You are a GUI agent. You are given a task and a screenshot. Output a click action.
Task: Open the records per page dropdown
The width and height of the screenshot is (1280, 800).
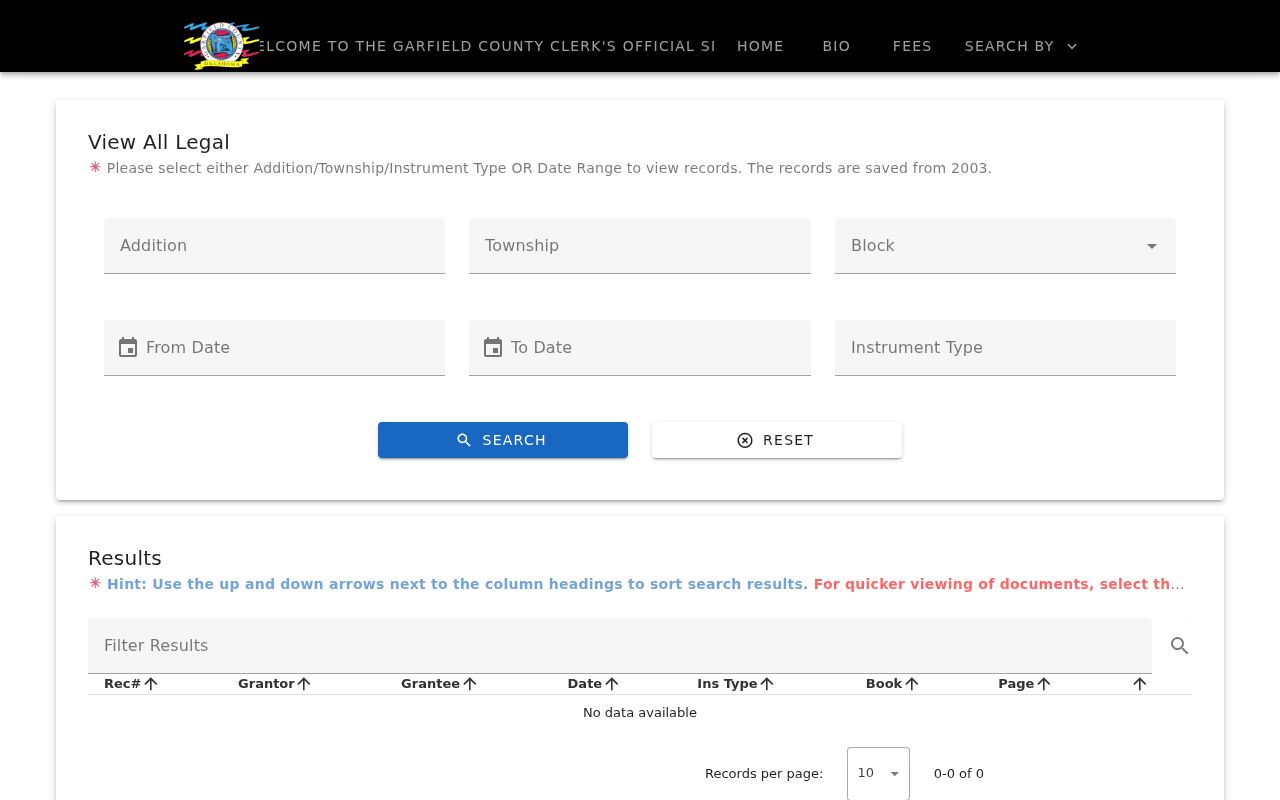pyautogui.click(x=878, y=773)
